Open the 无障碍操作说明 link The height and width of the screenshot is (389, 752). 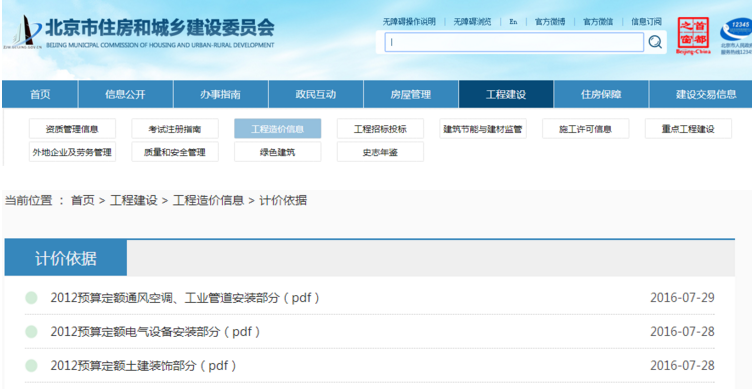click(x=409, y=22)
